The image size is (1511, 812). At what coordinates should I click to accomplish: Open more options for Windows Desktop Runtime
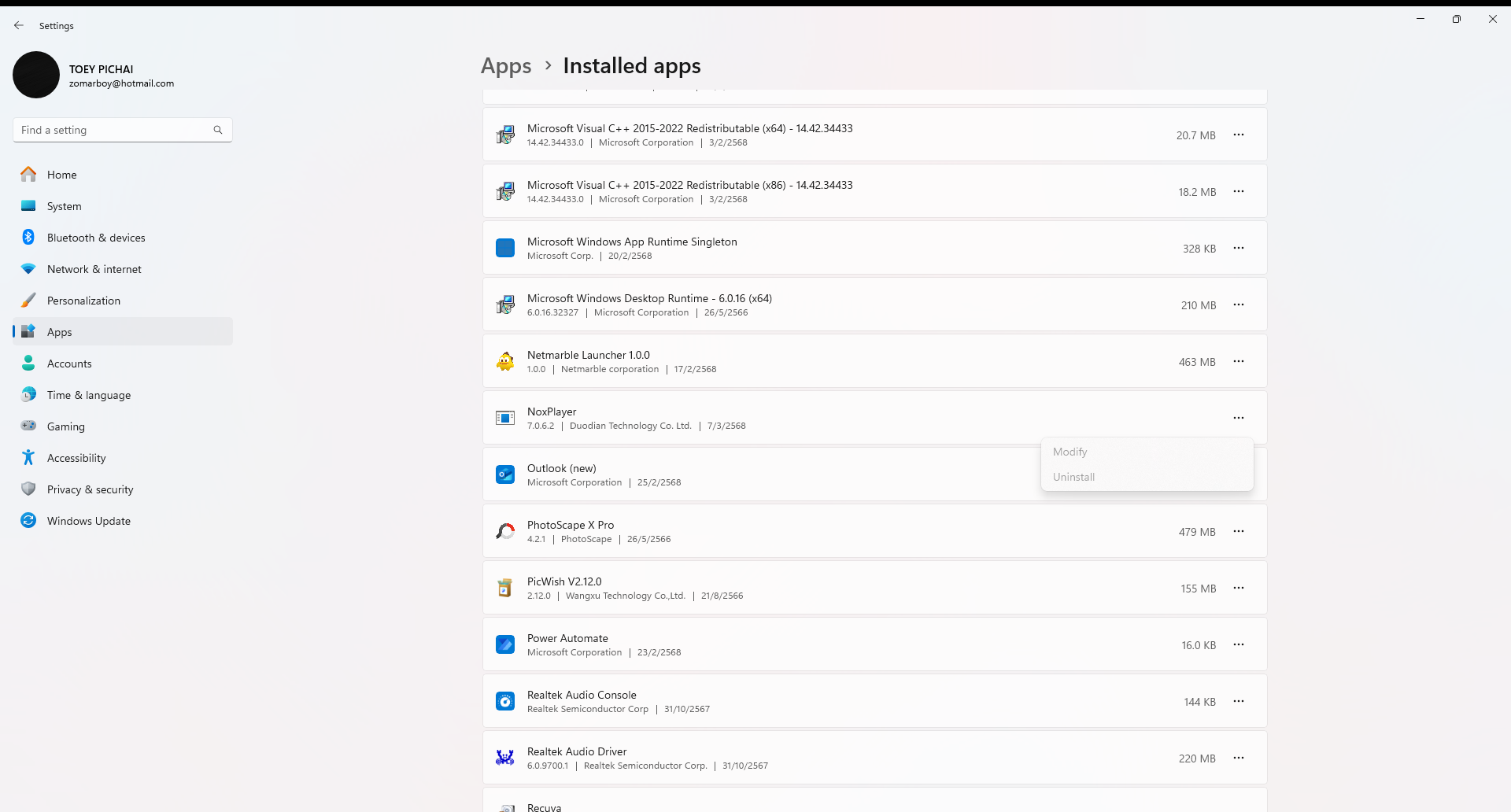click(x=1239, y=304)
